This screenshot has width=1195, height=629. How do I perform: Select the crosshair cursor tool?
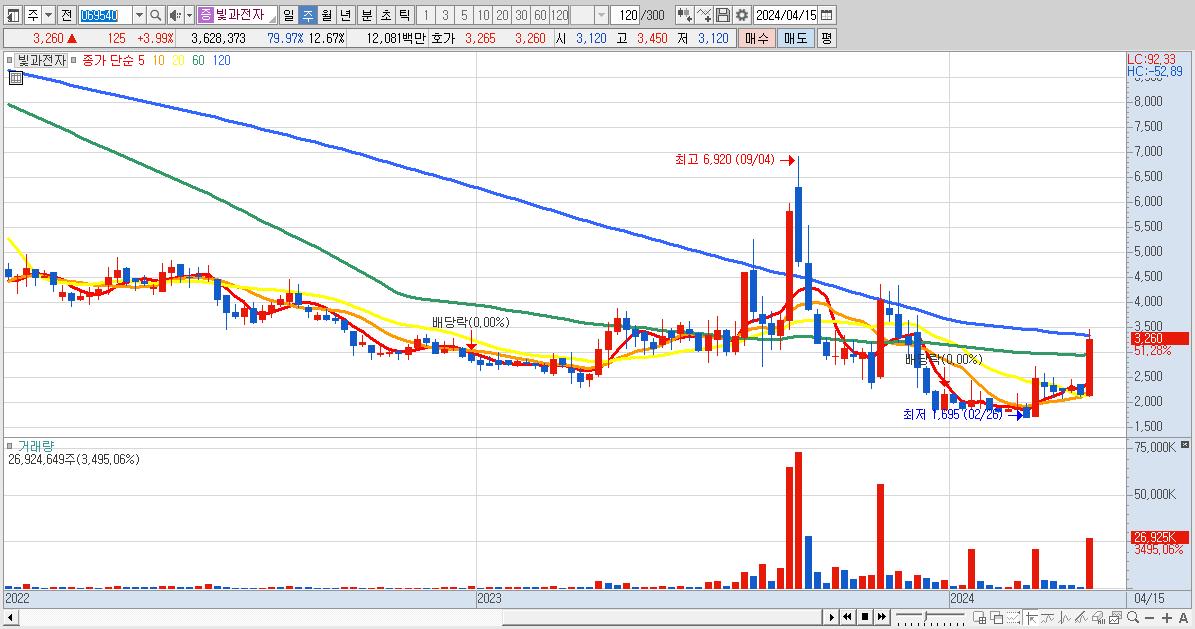(1031, 617)
